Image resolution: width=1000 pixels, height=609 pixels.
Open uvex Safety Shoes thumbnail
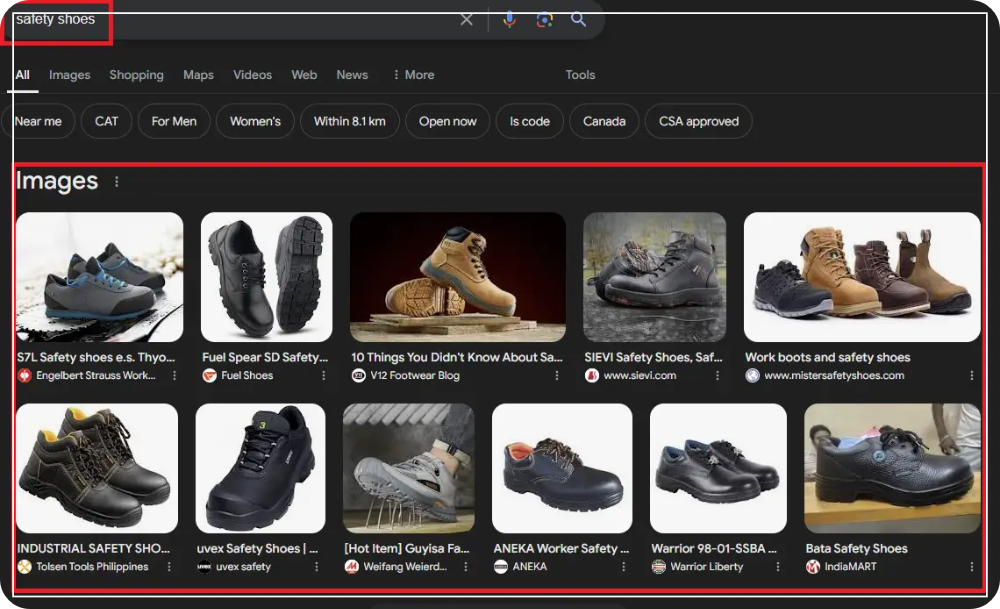click(260, 468)
